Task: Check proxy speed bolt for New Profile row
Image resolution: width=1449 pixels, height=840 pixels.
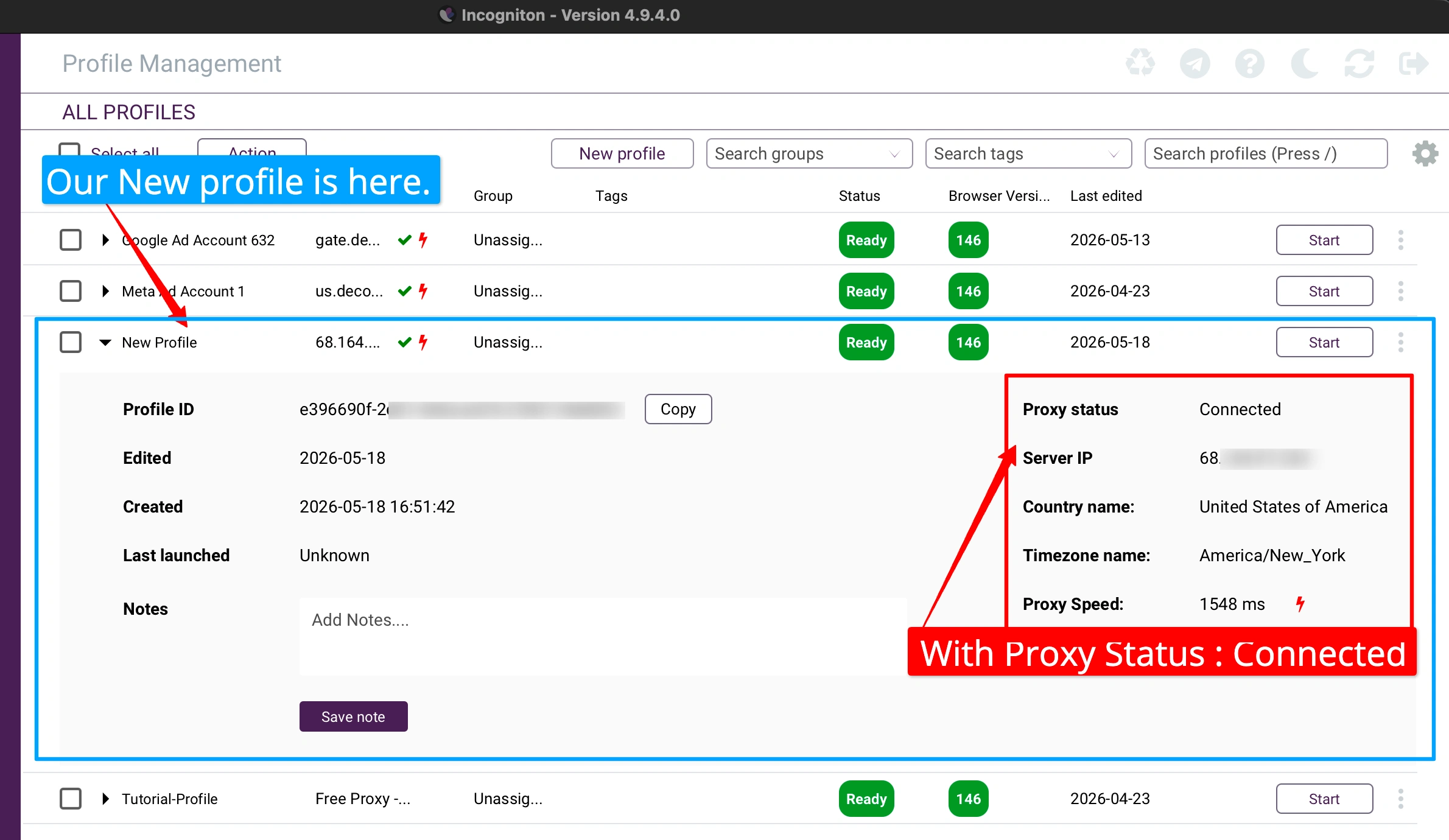Action: pyautogui.click(x=423, y=342)
